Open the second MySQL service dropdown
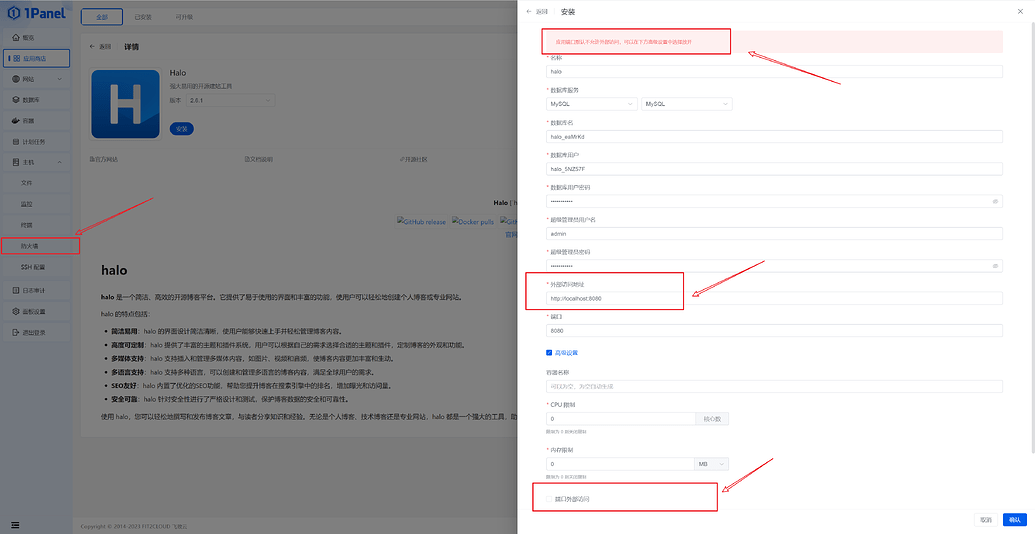The width and height of the screenshot is (1035, 534). tap(686, 104)
